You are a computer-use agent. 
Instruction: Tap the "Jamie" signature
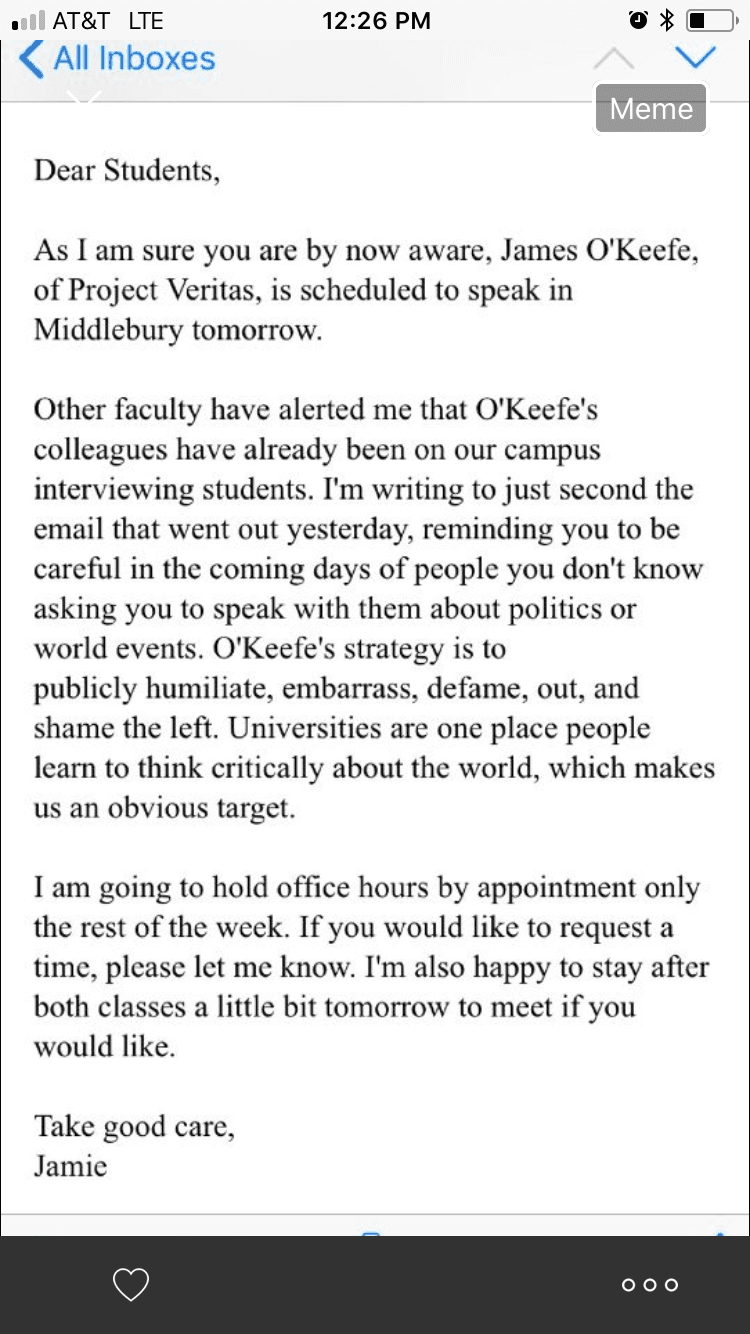coord(70,1166)
